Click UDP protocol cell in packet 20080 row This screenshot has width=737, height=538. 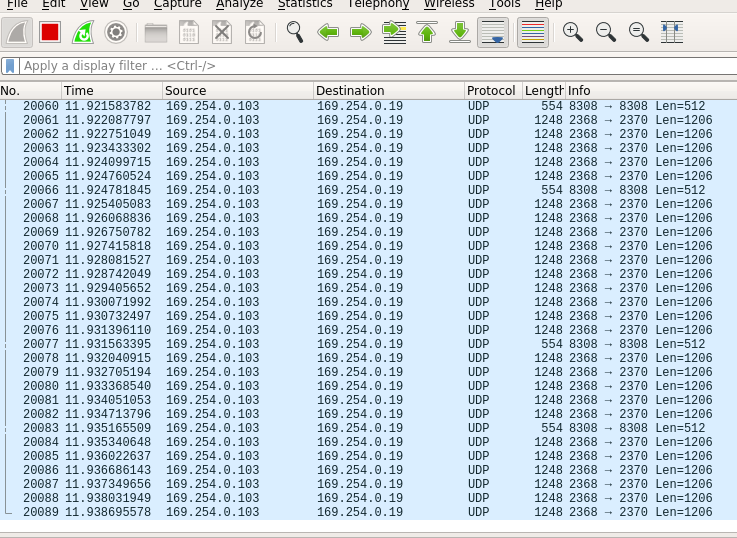point(478,386)
